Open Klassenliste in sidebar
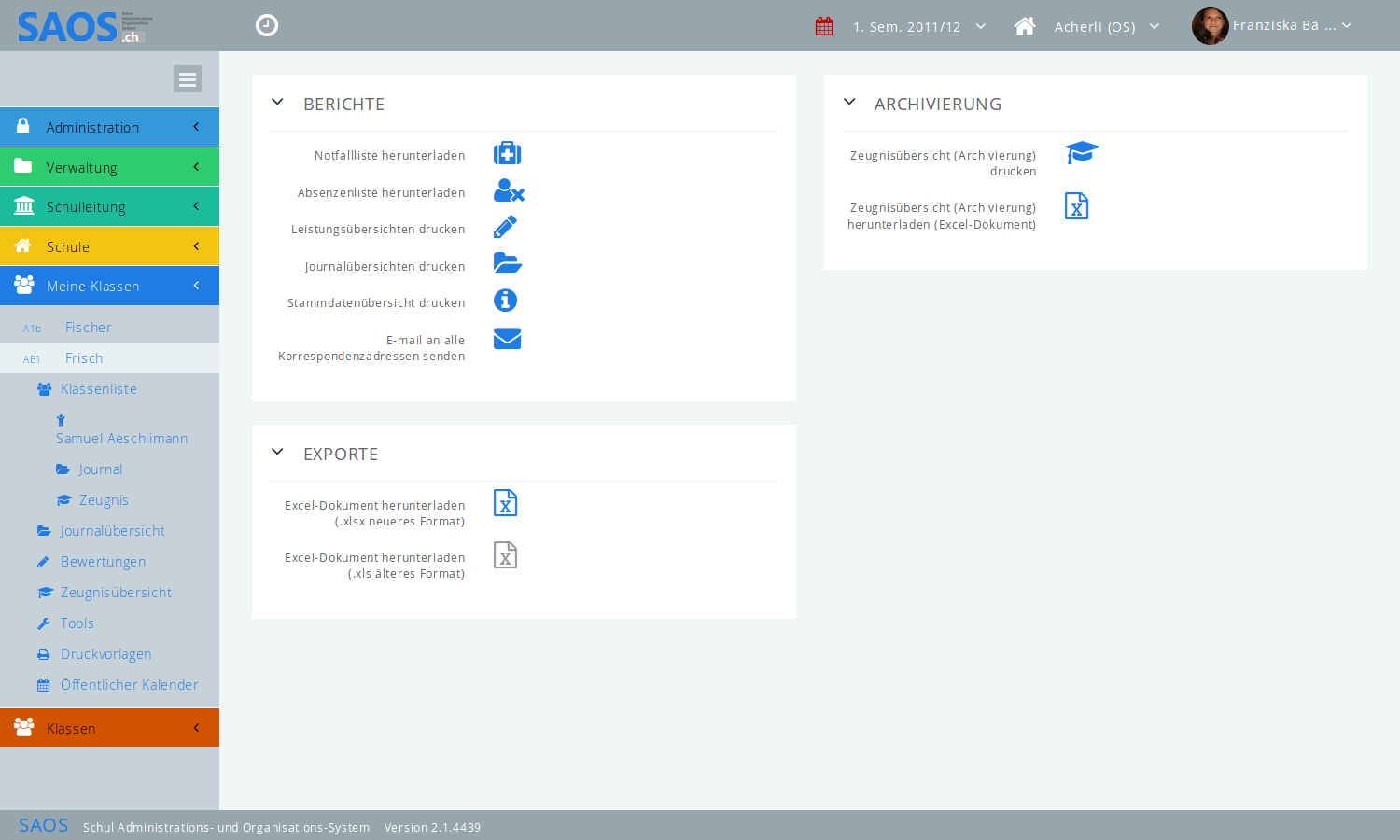The image size is (1400, 840). click(x=99, y=389)
